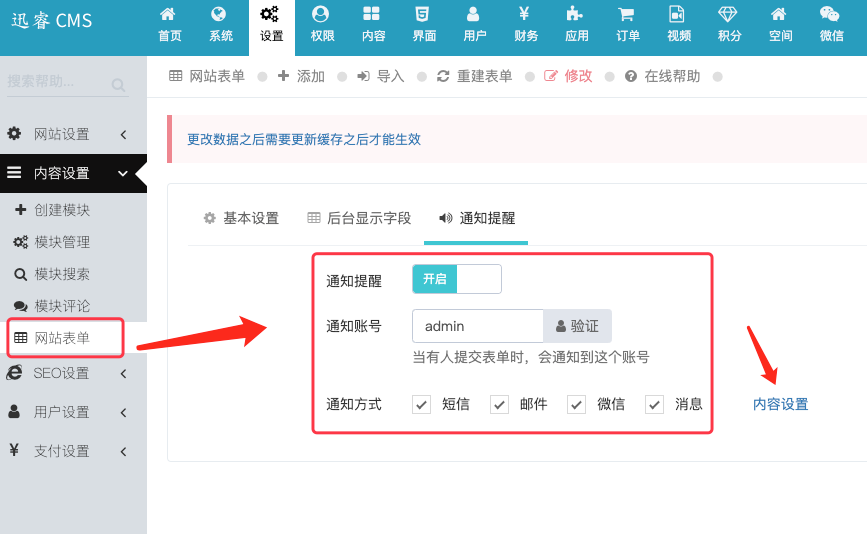Focus the 通知账号 admin input field
867x534 pixels.
[478, 326]
